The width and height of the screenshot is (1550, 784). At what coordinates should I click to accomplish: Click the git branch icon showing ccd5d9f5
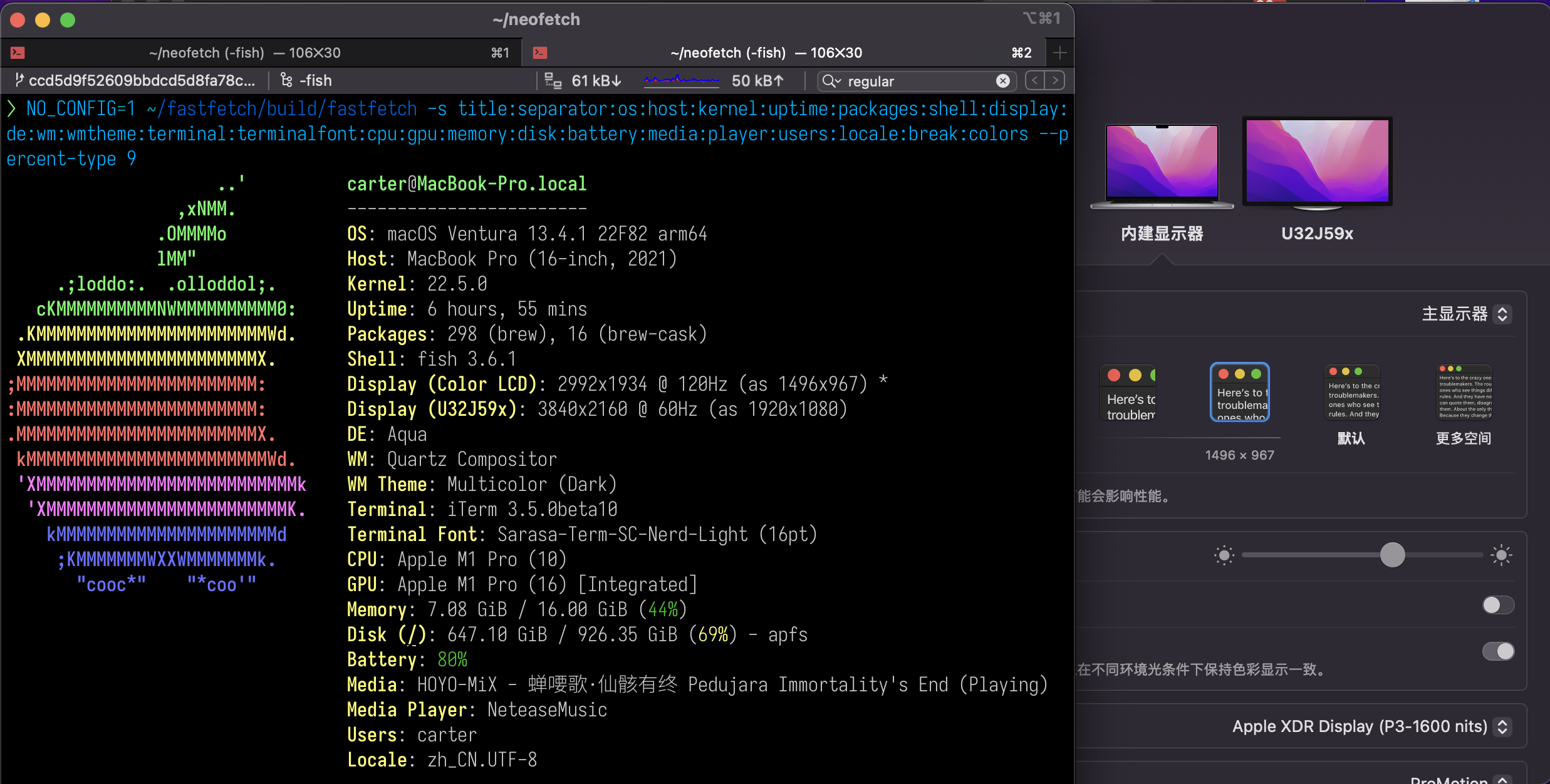pyautogui.click(x=18, y=80)
